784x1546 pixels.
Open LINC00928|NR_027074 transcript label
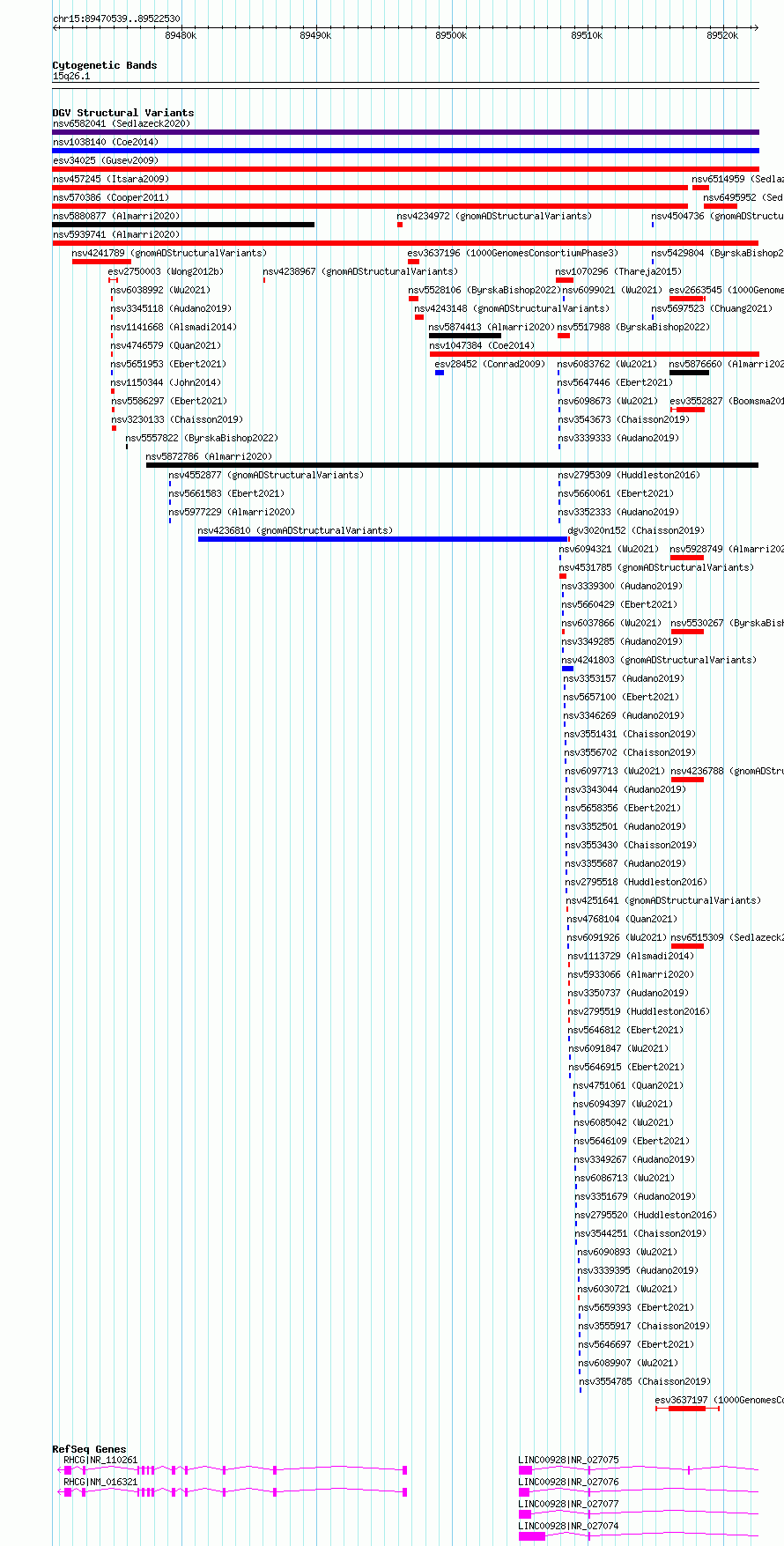[x=569, y=1526]
